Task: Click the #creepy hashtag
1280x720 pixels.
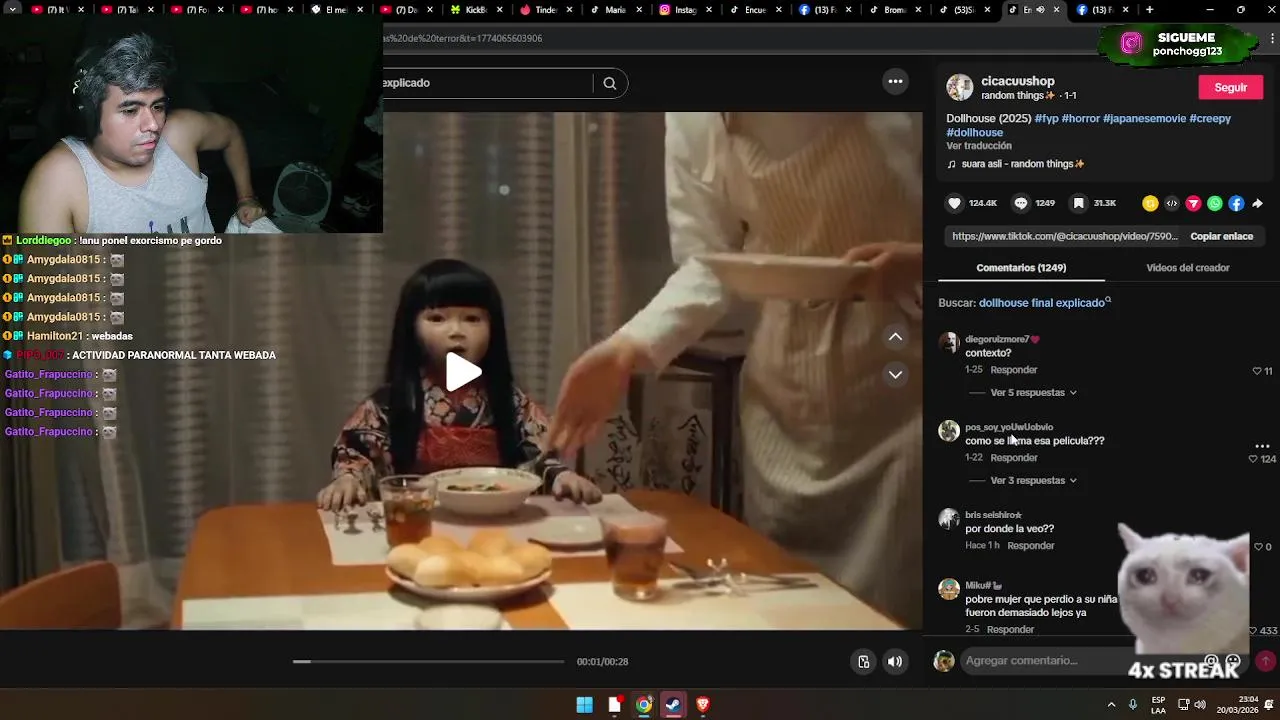Action: (x=1210, y=118)
